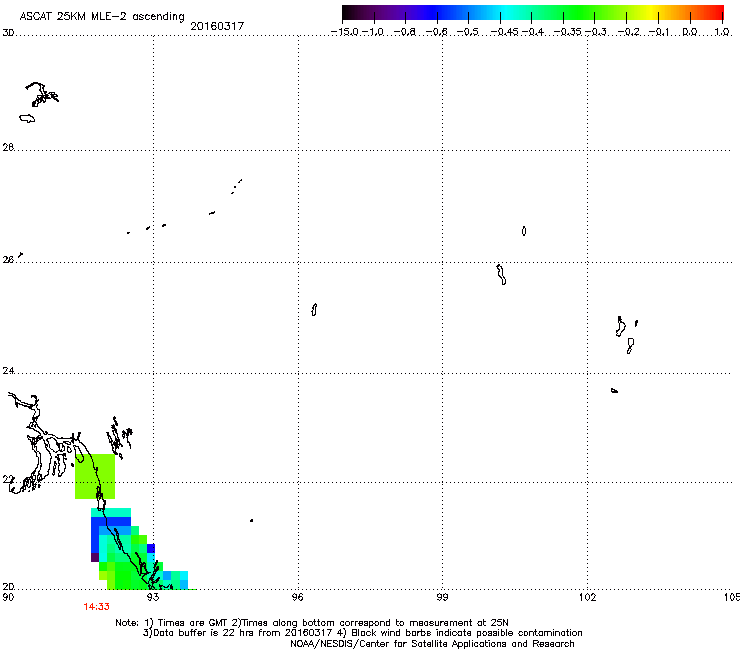Click the longitude label 102
The height and width of the screenshot is (650, 740).
[x=587, y=597]
